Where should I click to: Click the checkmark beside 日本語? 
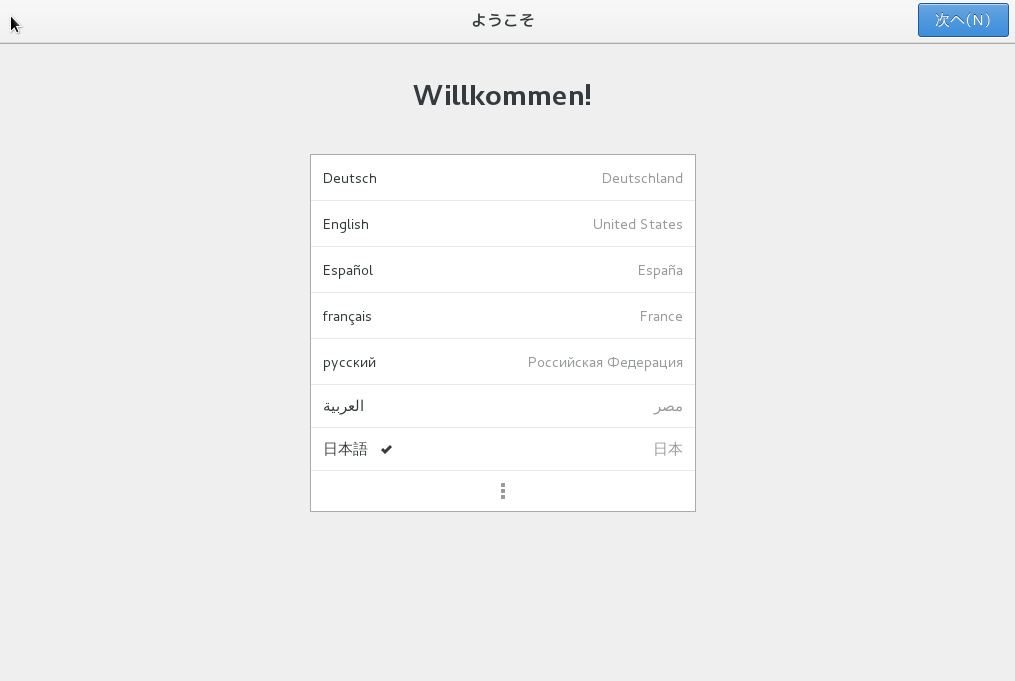(x=386, y=449)
